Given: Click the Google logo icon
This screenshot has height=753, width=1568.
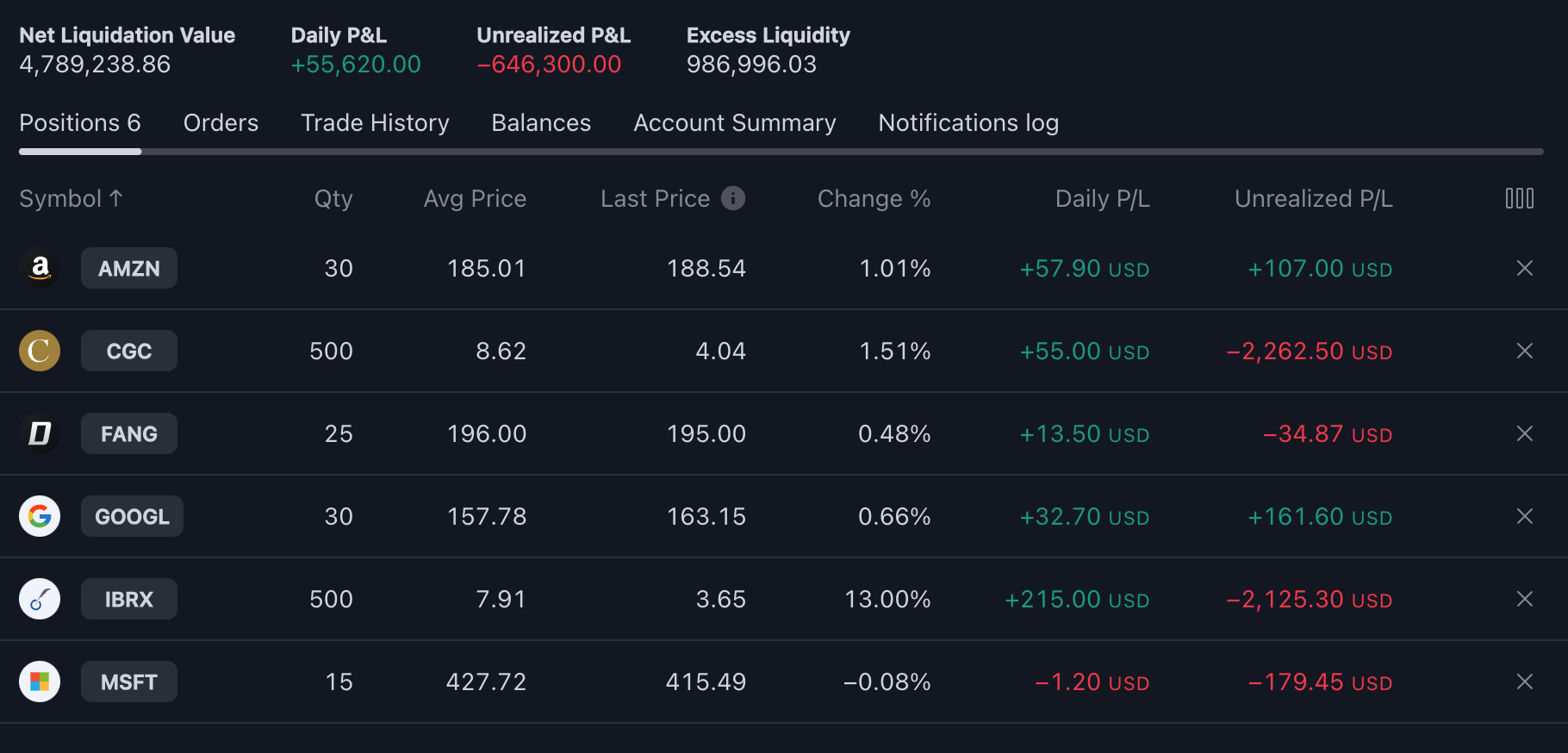Looking at the screenshot, I should [40, 517].
